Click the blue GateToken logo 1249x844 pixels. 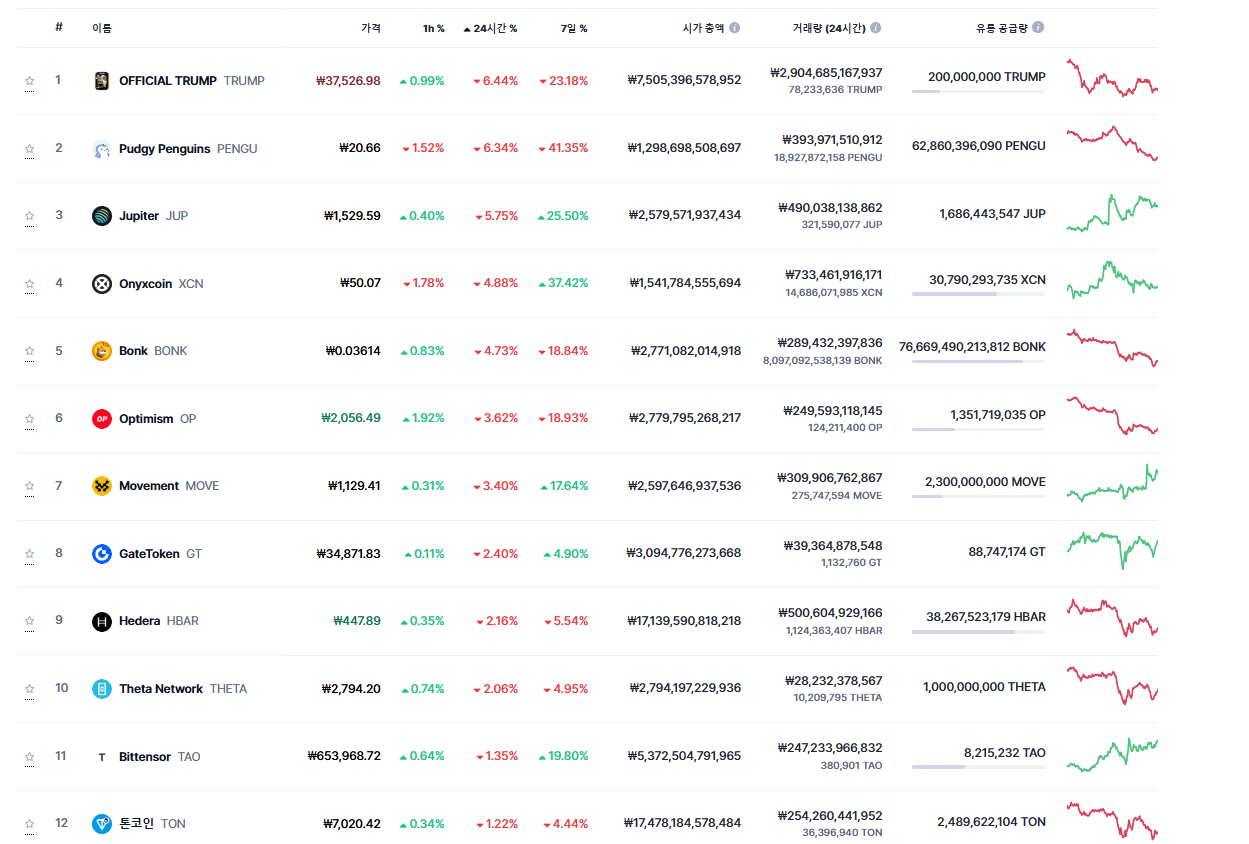[101, 554]
